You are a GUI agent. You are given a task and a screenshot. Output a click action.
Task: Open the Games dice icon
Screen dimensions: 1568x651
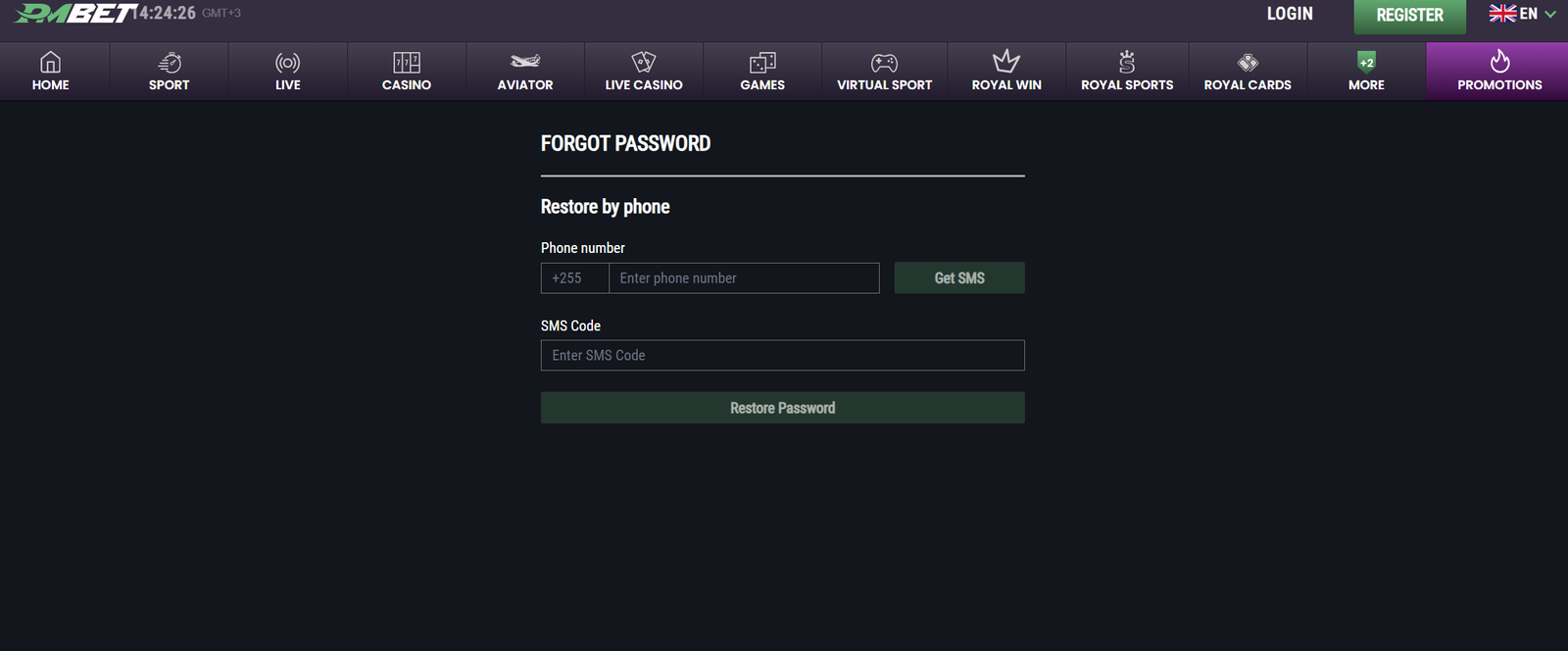(x=762, y=63)
